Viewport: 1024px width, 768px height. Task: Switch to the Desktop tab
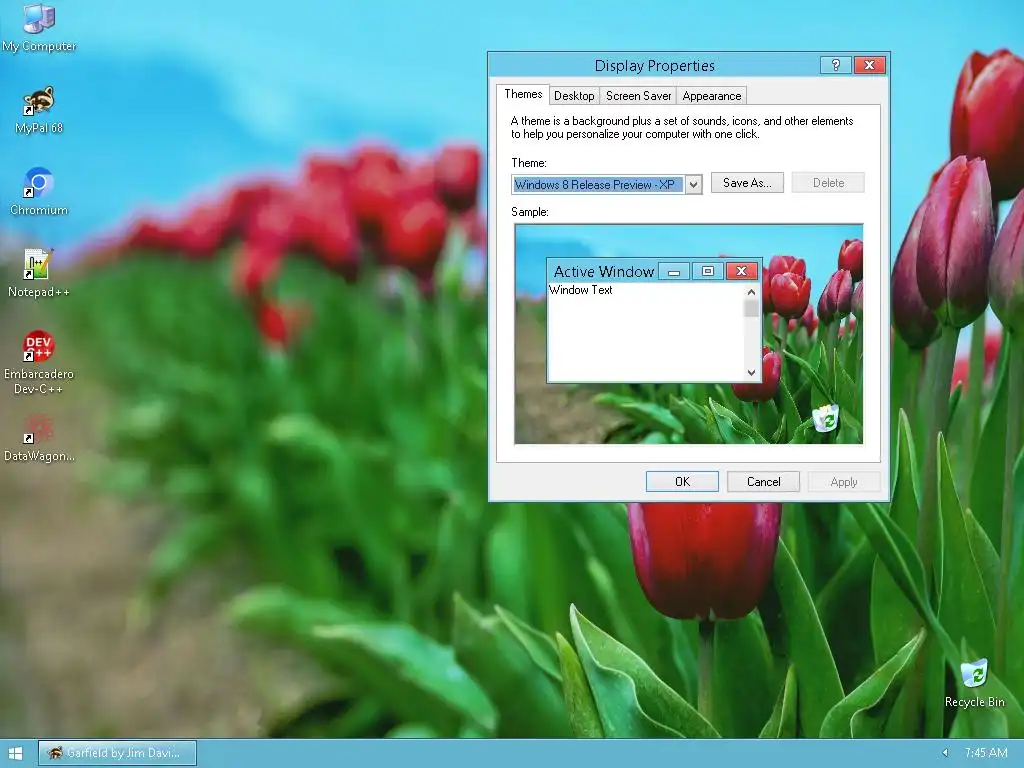point(574,96)
